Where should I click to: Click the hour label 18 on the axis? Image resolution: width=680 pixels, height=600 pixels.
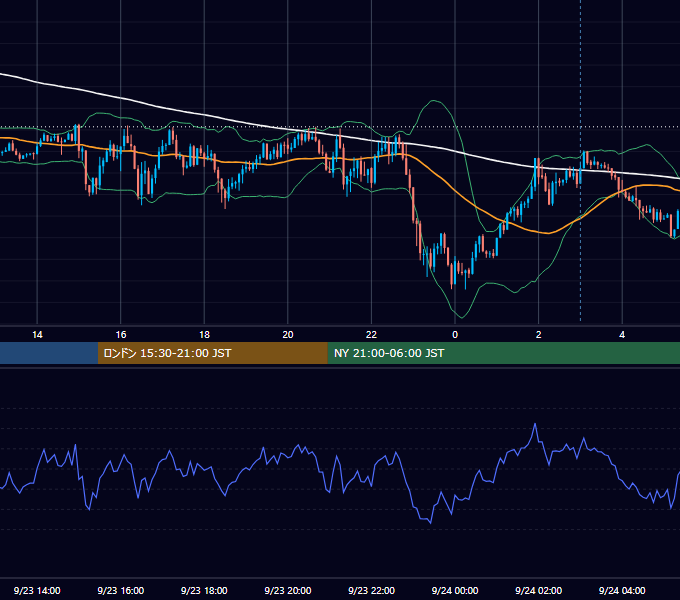(204, 335)
